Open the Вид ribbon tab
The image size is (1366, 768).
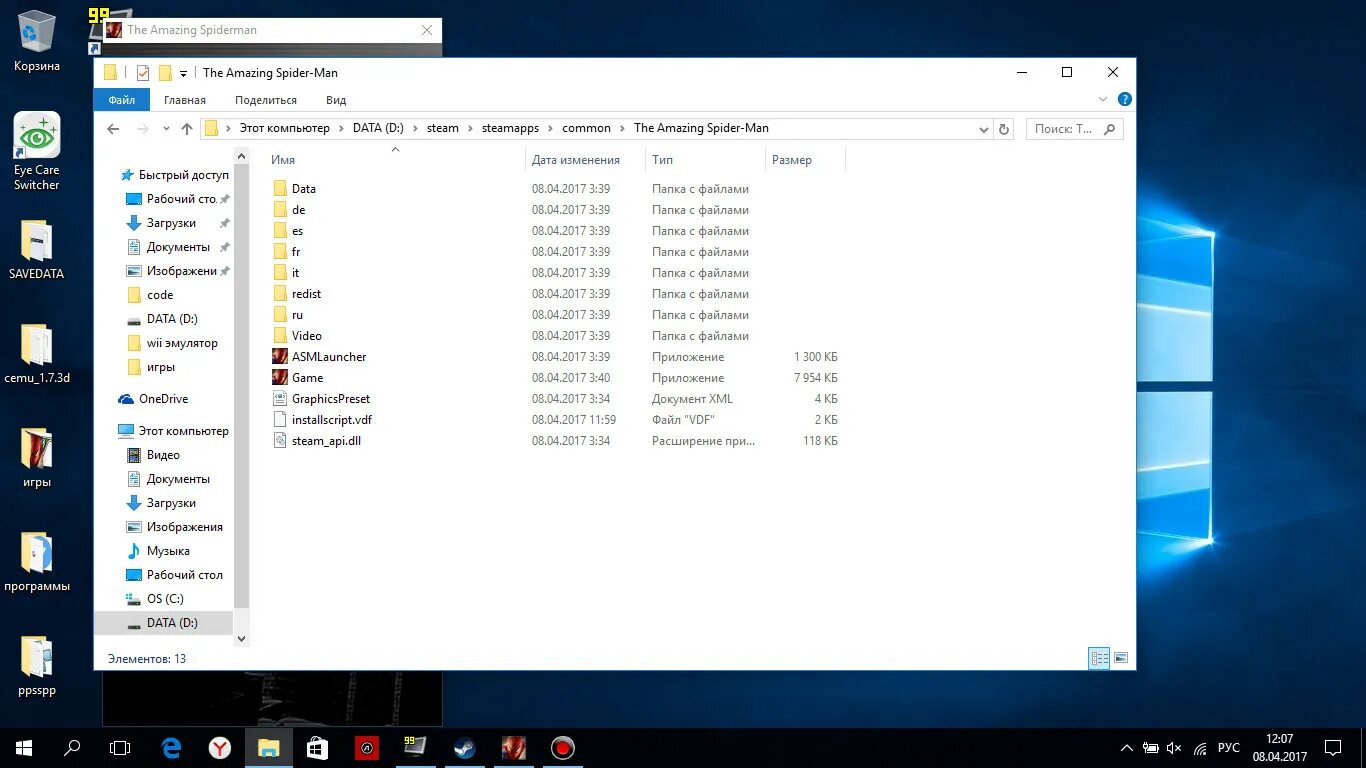(336, 100)
